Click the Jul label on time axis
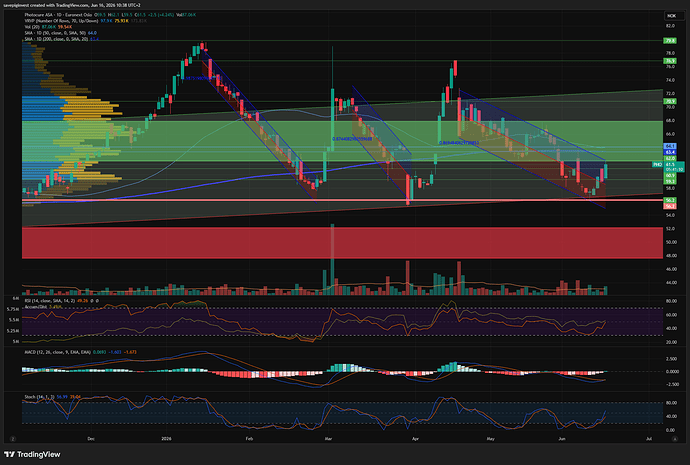The width and height of the screenshot is (690, 465). pos(649,439)
